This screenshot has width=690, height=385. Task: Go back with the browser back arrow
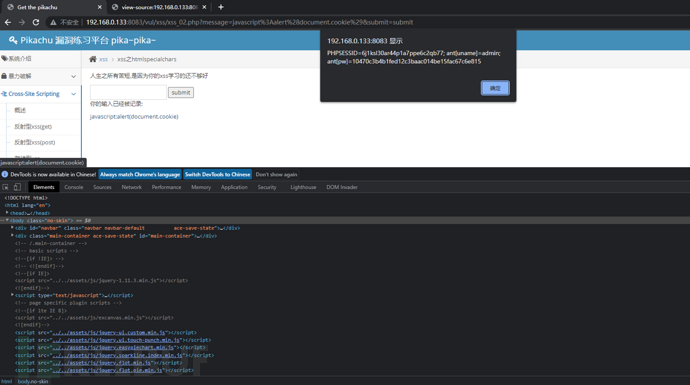pos(8,22)
